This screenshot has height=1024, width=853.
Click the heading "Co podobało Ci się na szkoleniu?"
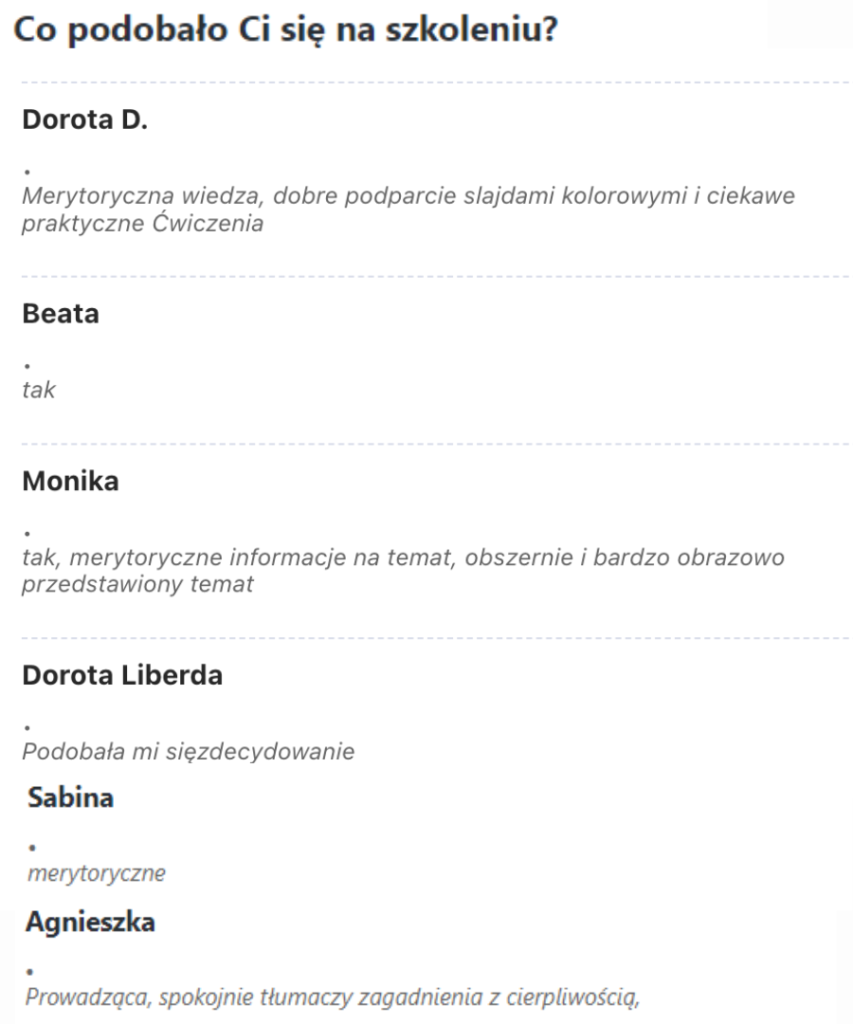click(x=284, y=30)
